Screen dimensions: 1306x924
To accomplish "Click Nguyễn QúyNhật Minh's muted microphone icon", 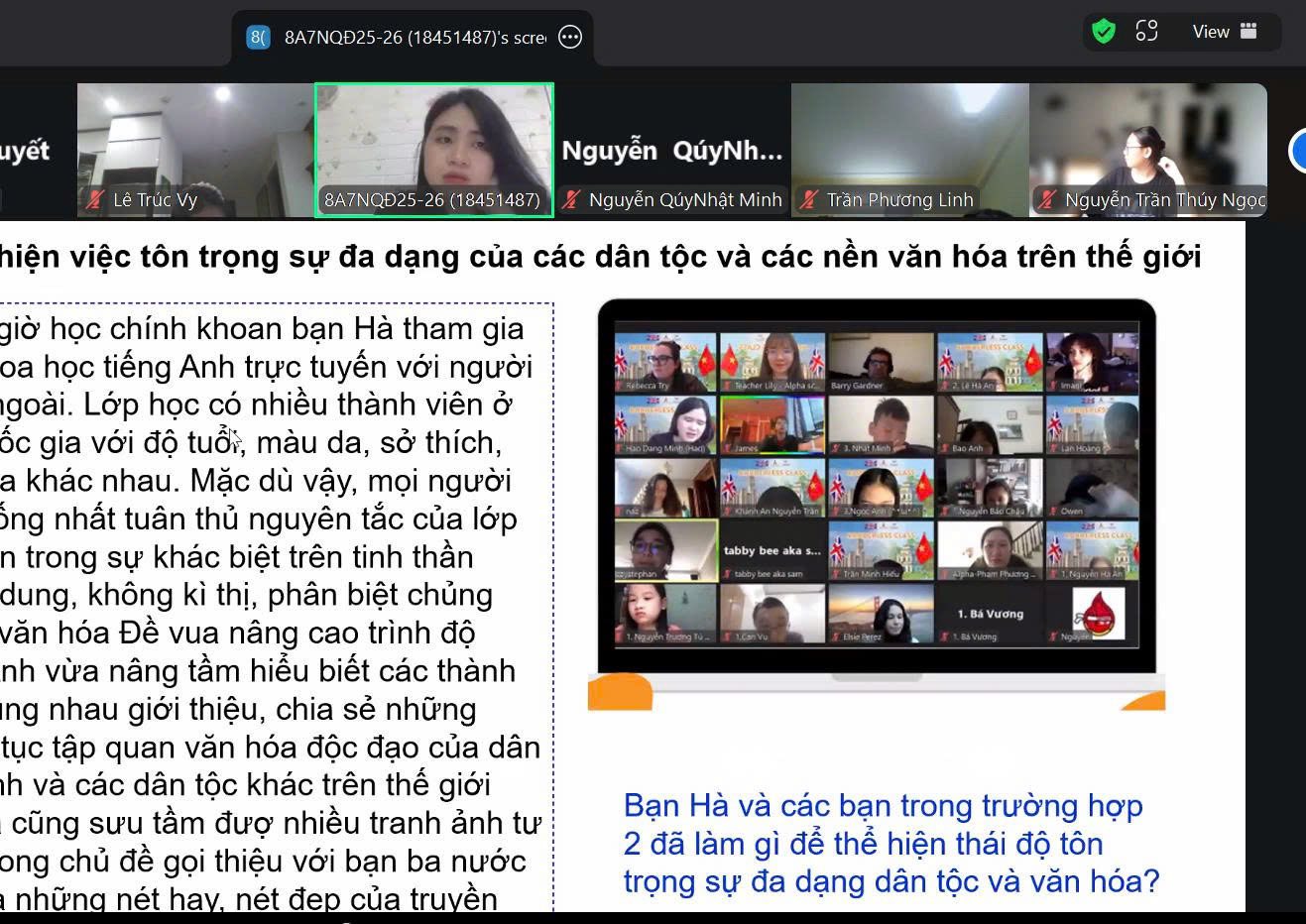I will coord(571,200).
